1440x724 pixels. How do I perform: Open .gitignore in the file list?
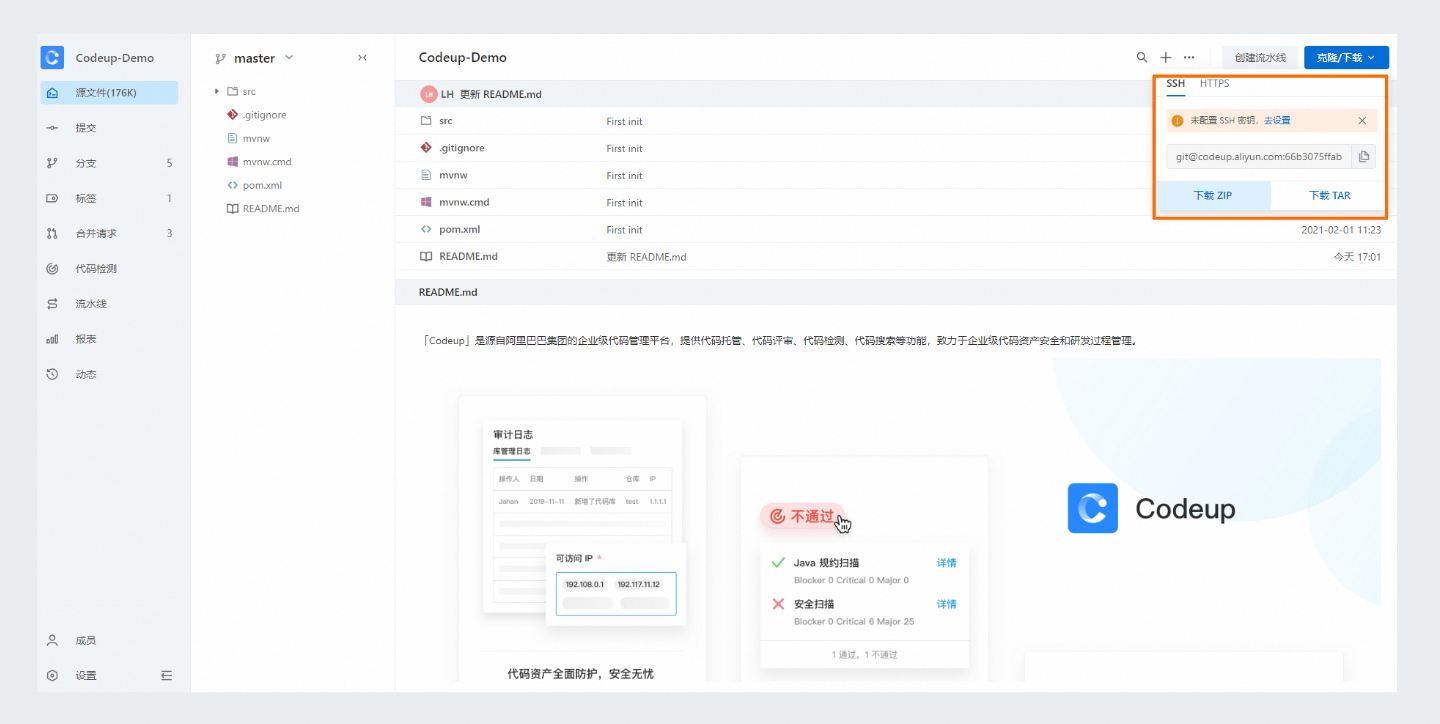click(x=462, y=148)
